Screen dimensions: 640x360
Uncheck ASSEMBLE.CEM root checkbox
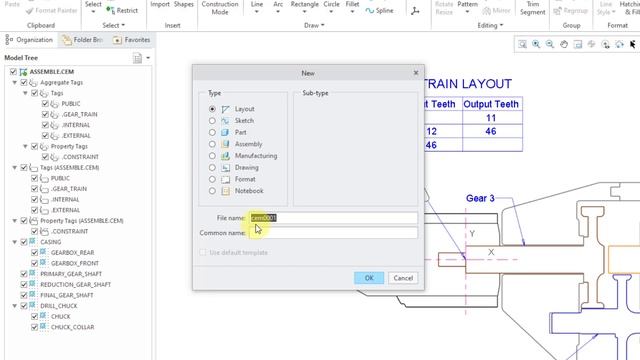point(13,72)
